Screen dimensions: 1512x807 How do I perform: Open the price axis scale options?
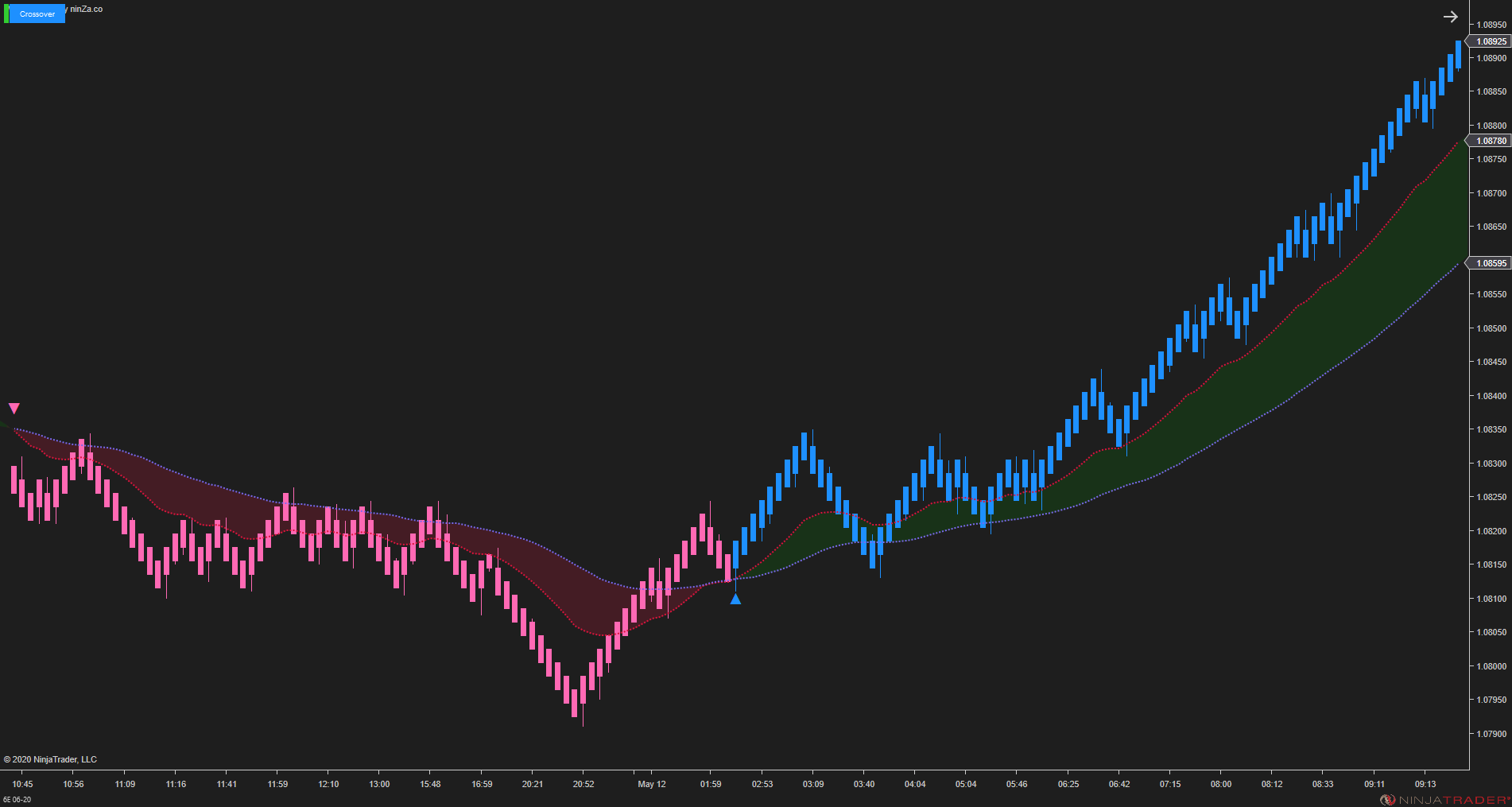coord(1487,398)
